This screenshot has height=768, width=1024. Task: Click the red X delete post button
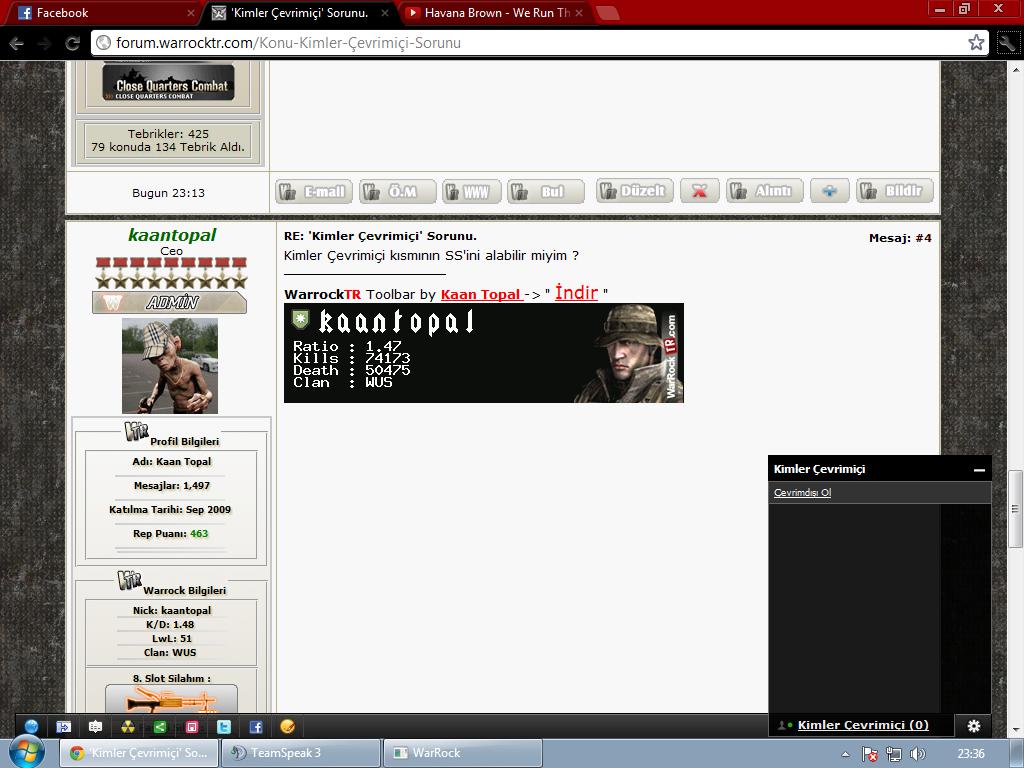[x=699, y=191]
